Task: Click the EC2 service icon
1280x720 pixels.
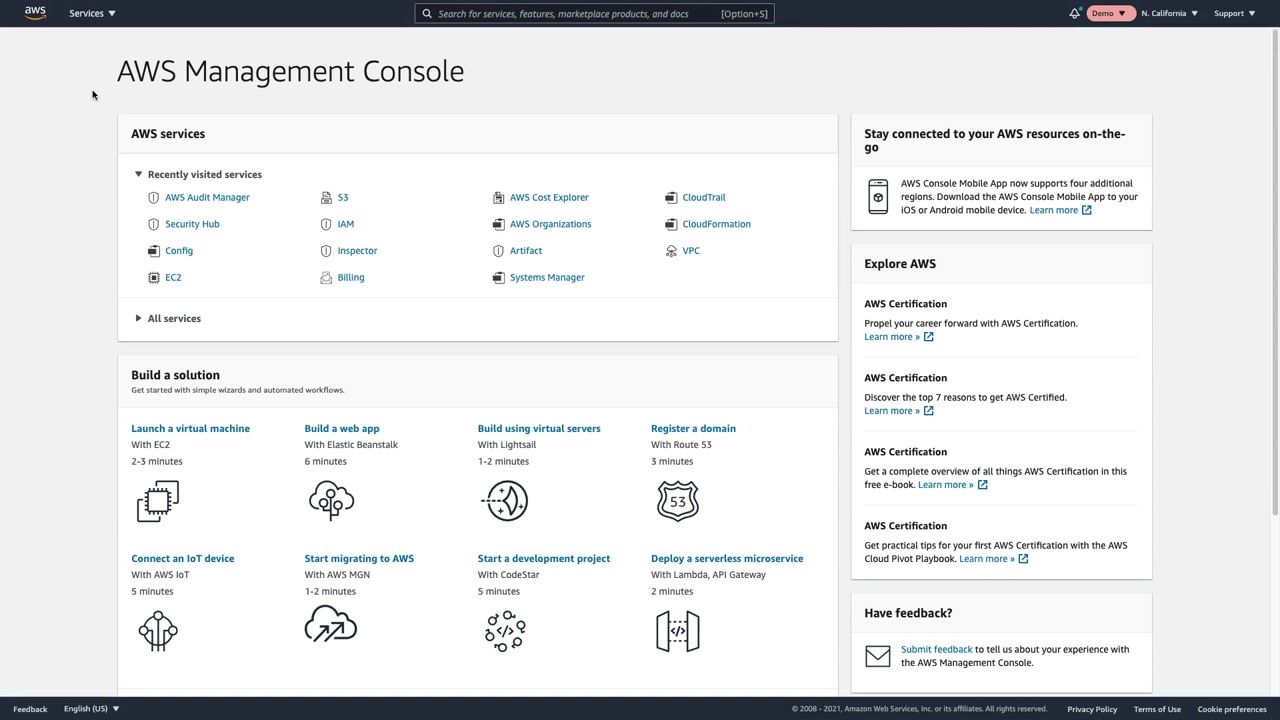Action: 153,278
